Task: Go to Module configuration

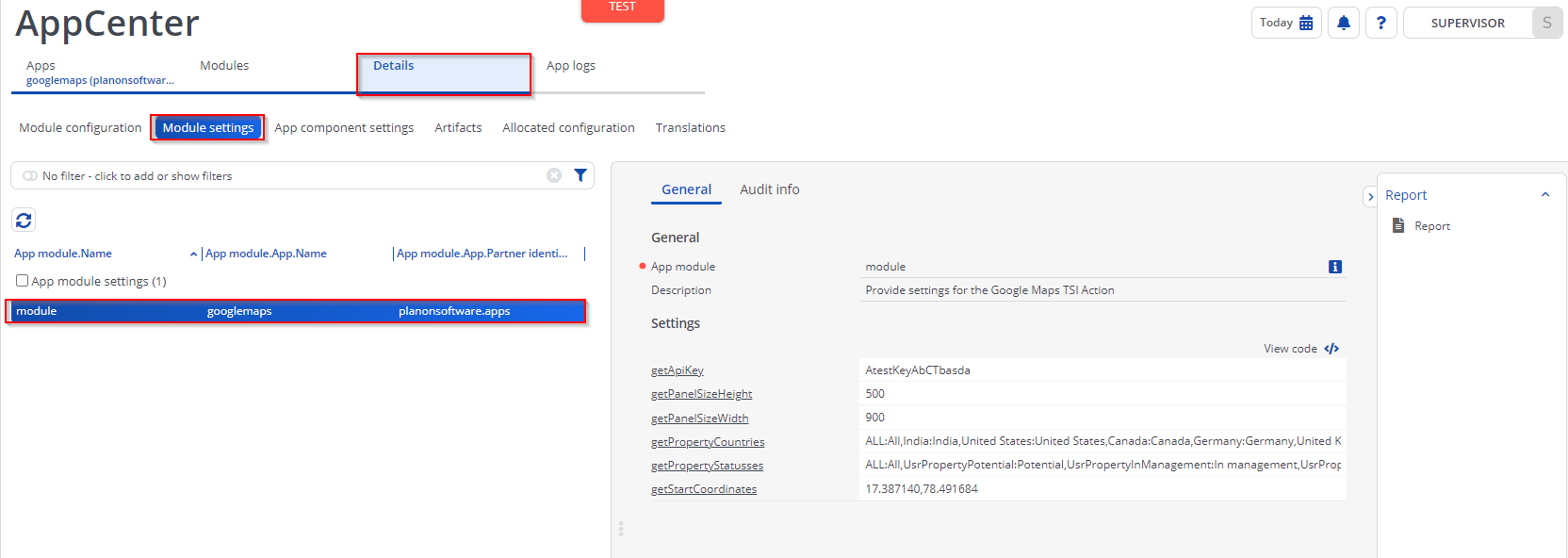Action: 80,127
